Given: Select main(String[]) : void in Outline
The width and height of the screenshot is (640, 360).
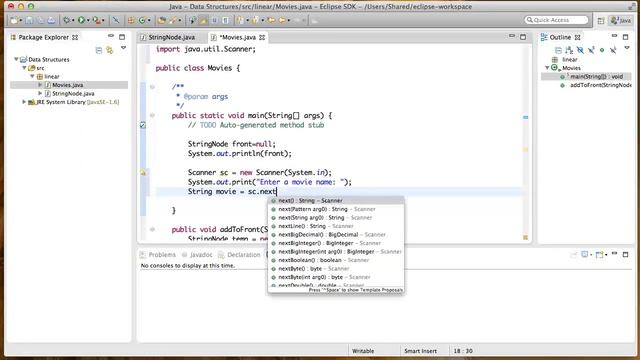Looking at the screenshot, I should 596,76.
